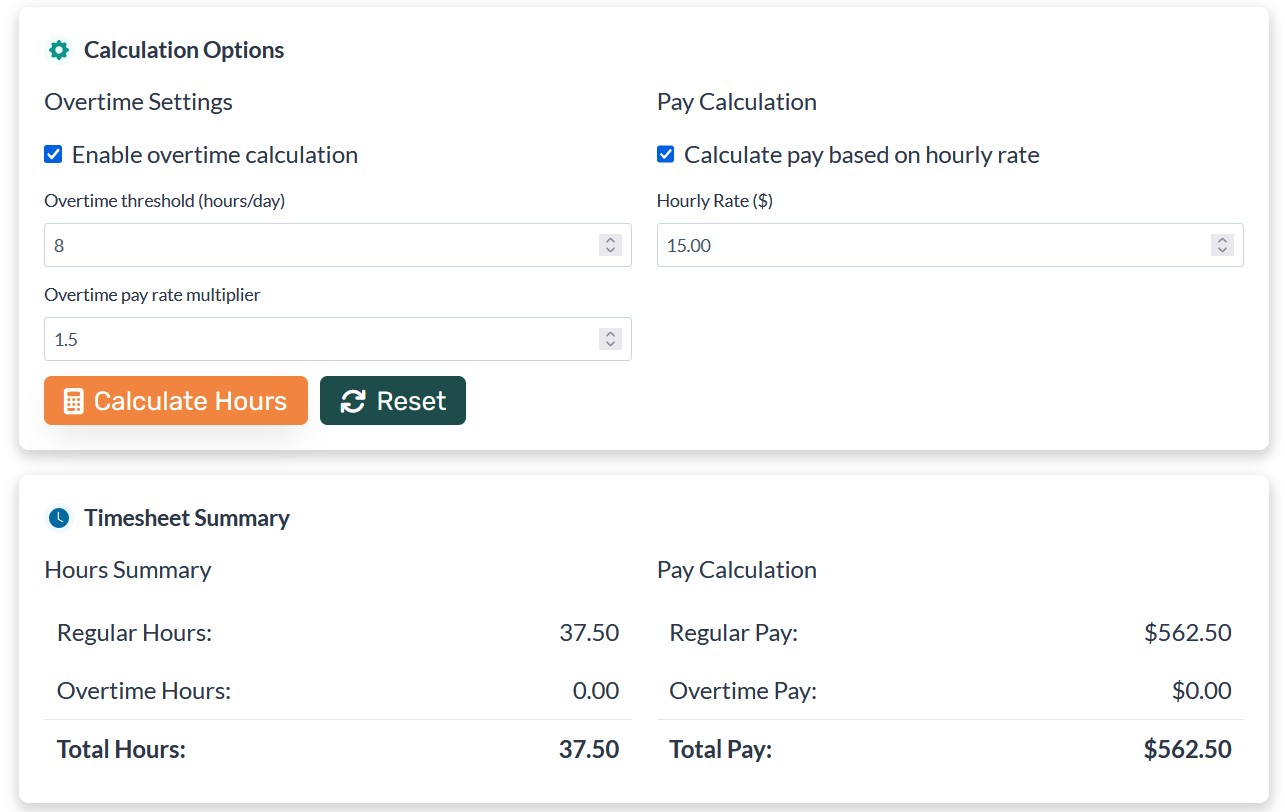1285x812 pixels.
Task: Click the clock icon beside Timesheet Summary
Action: click(x=59, y=518)
